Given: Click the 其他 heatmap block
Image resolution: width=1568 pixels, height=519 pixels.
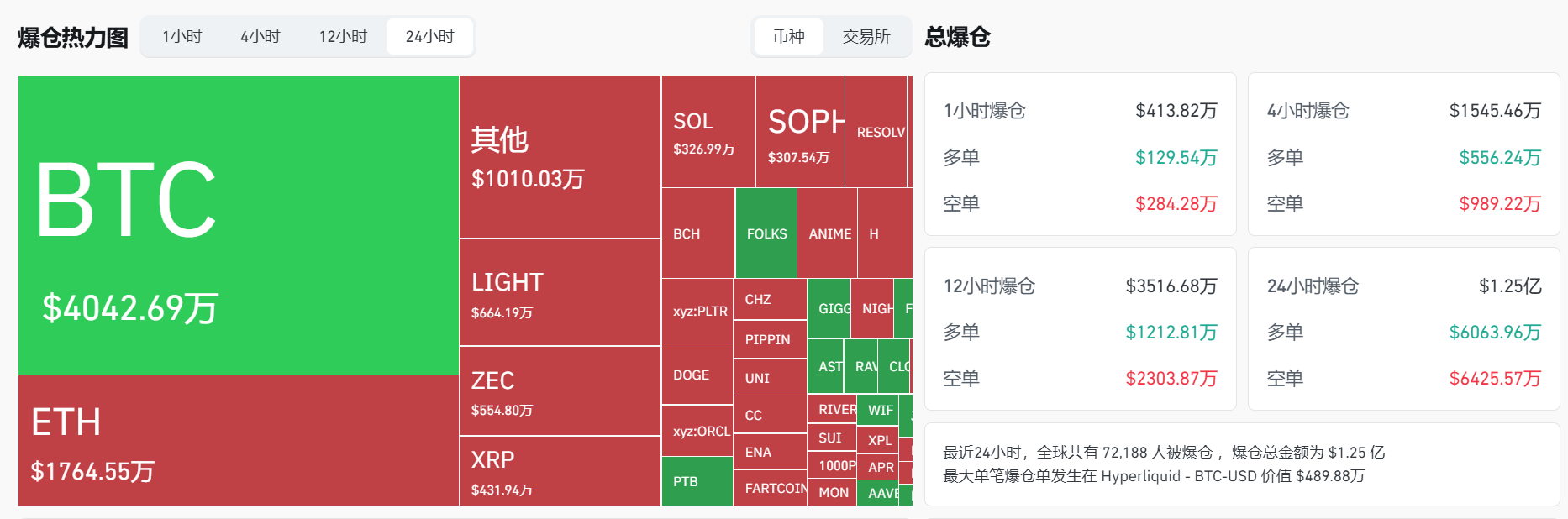Looking at the screenshot, I should pos(560,156).
